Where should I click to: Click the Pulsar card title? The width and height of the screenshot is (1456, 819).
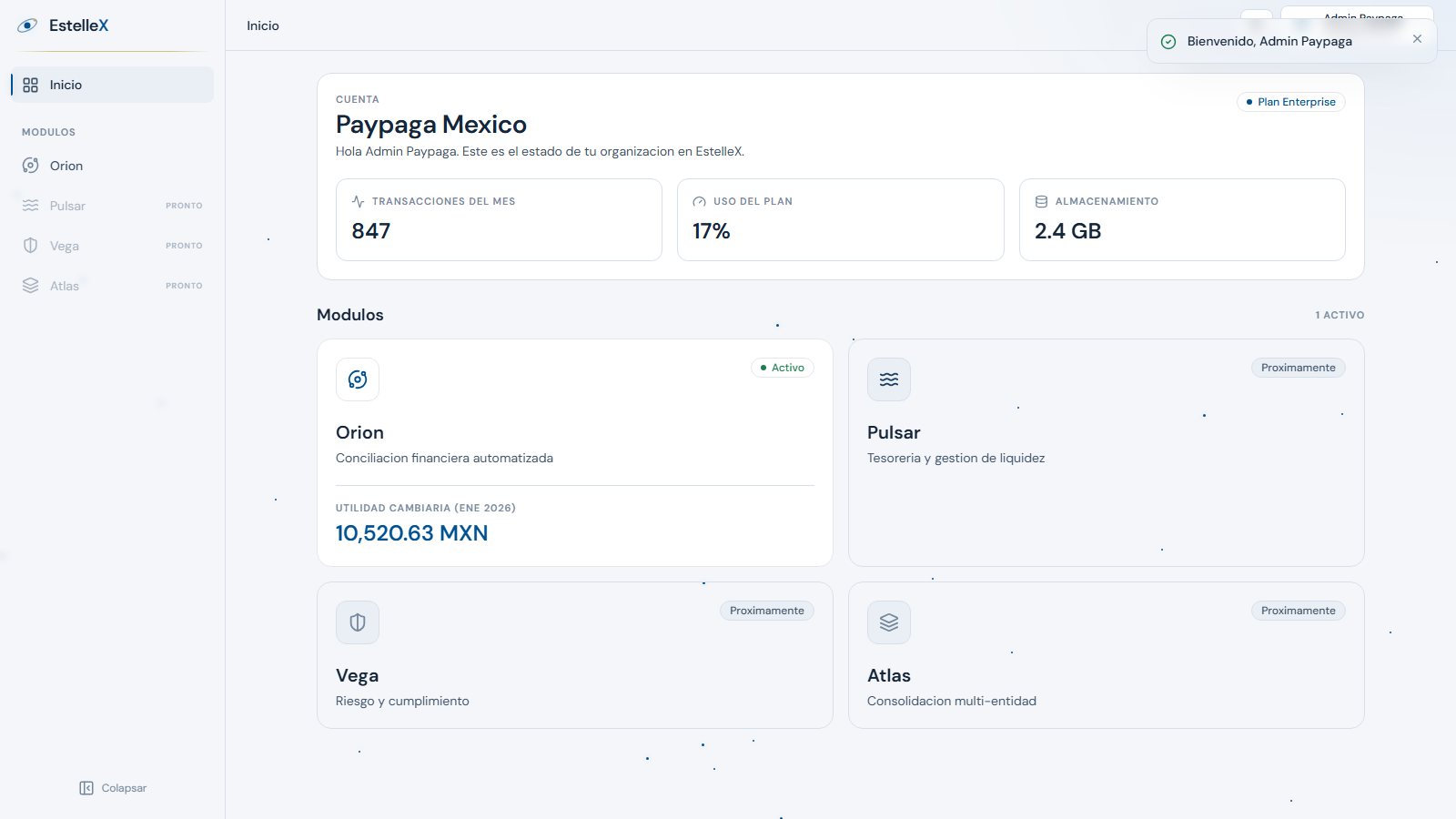tap(894, 432)
